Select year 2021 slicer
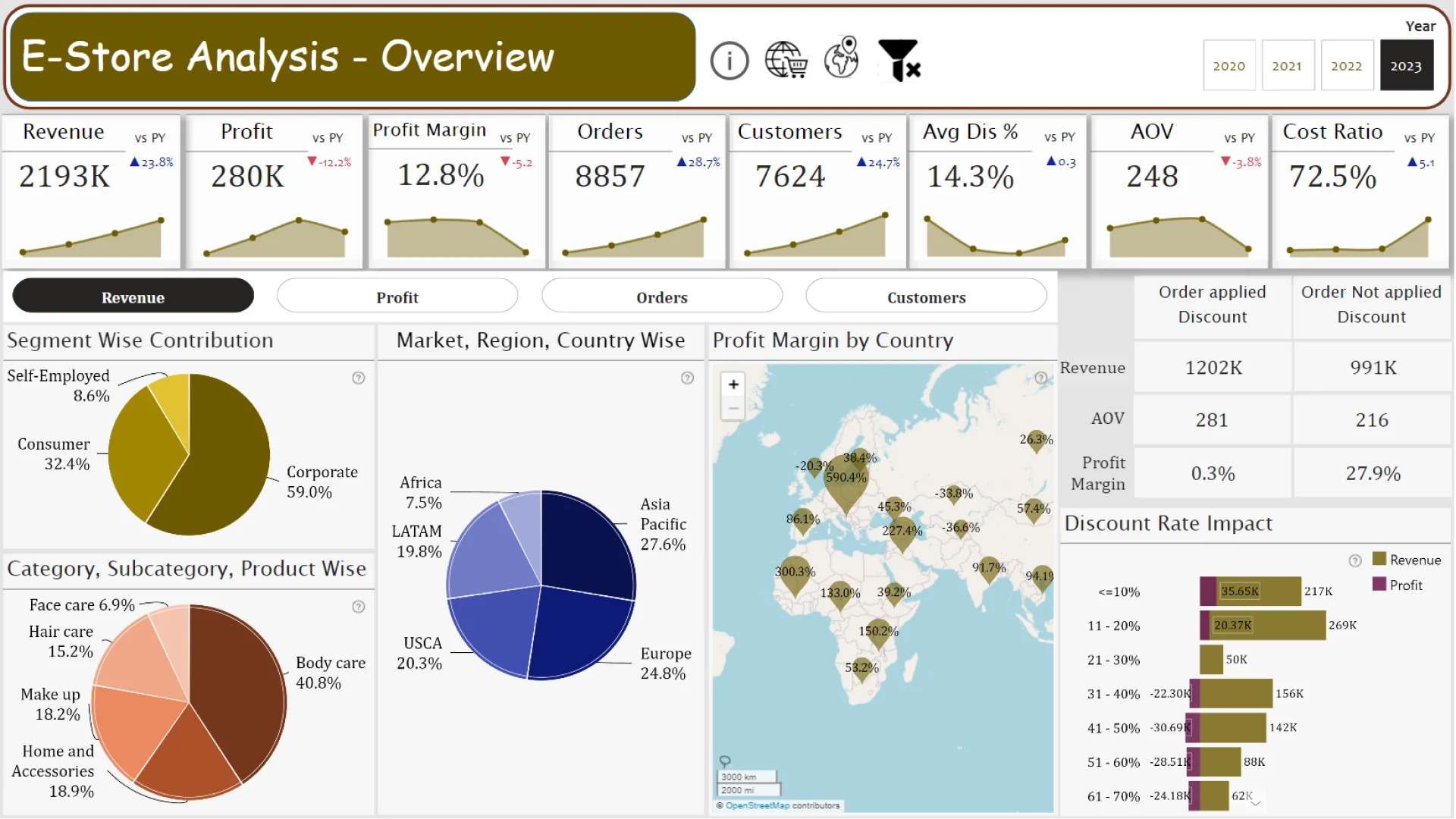1456x819 pixels. click(x=1287, y=66)
